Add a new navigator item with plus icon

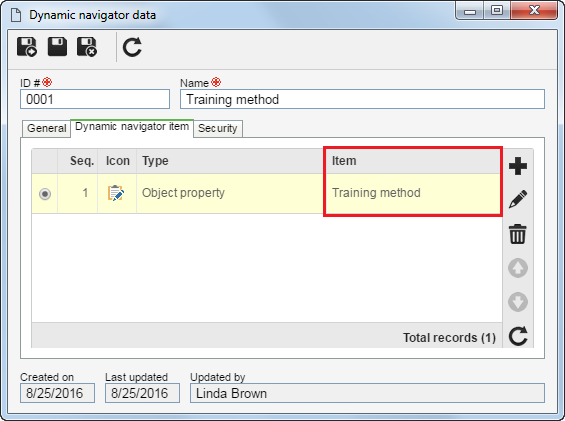tap(518, 166)
